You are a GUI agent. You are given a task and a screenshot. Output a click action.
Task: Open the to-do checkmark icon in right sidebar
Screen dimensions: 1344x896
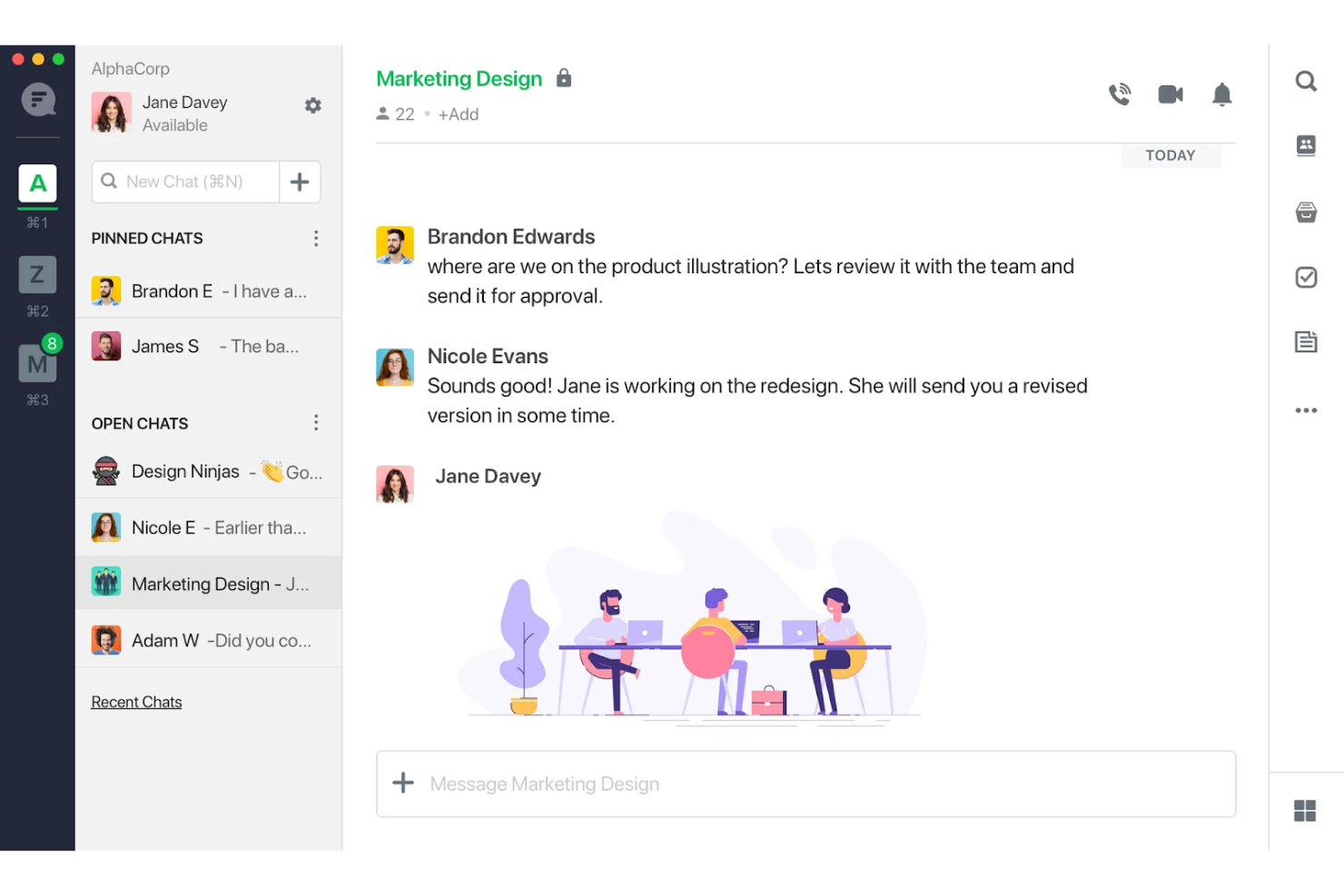click(1306, 277)
